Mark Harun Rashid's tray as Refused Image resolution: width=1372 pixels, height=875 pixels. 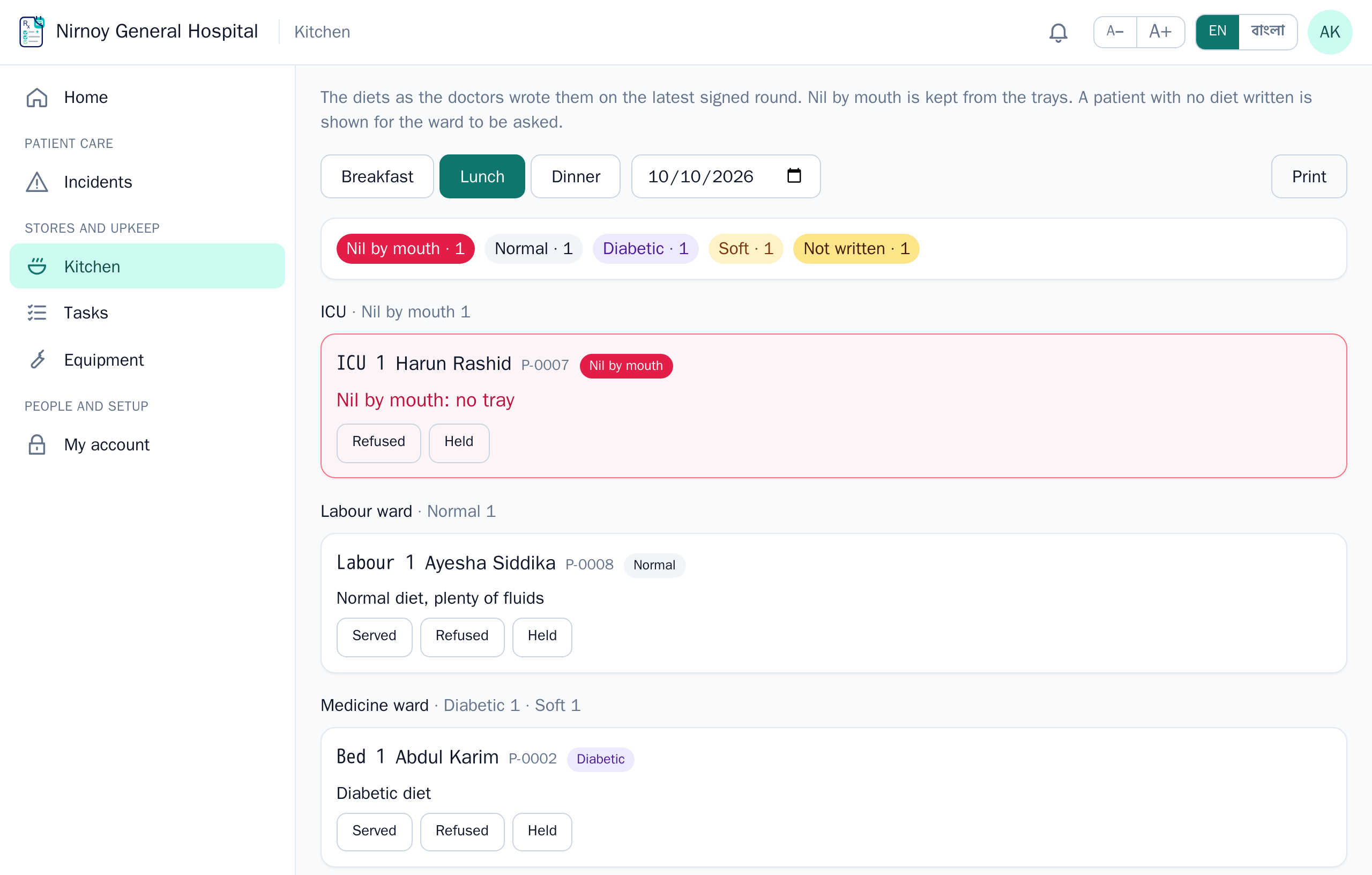pos(378,442)
